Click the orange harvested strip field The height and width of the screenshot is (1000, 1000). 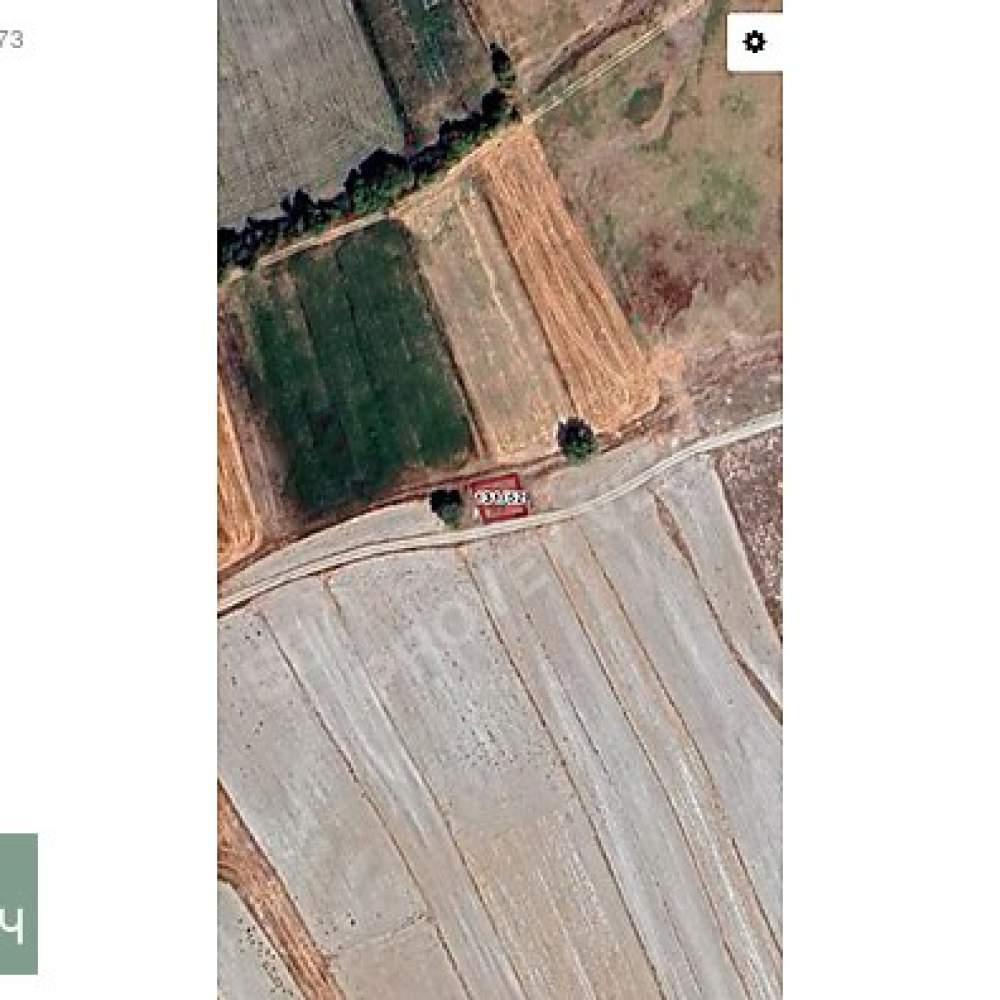564,281
